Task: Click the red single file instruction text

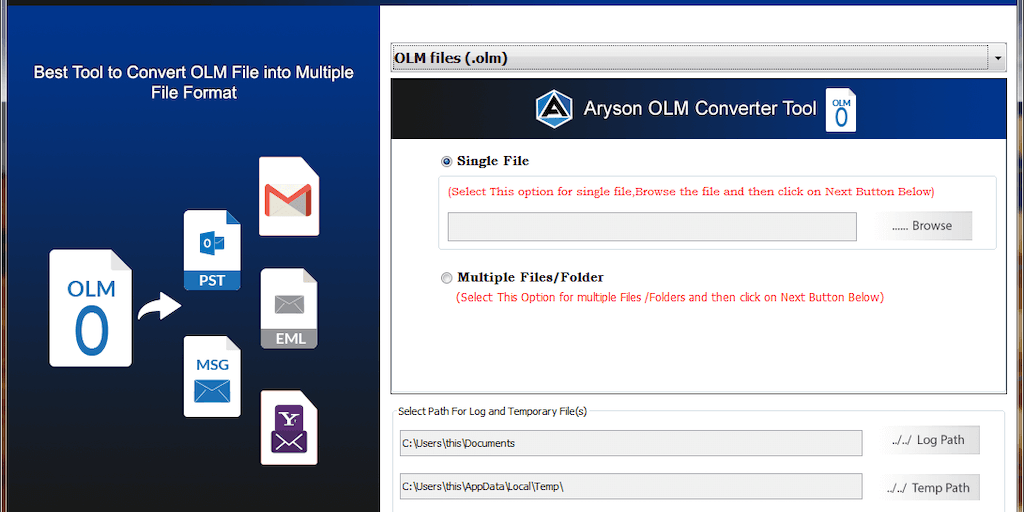Action: 691,192
